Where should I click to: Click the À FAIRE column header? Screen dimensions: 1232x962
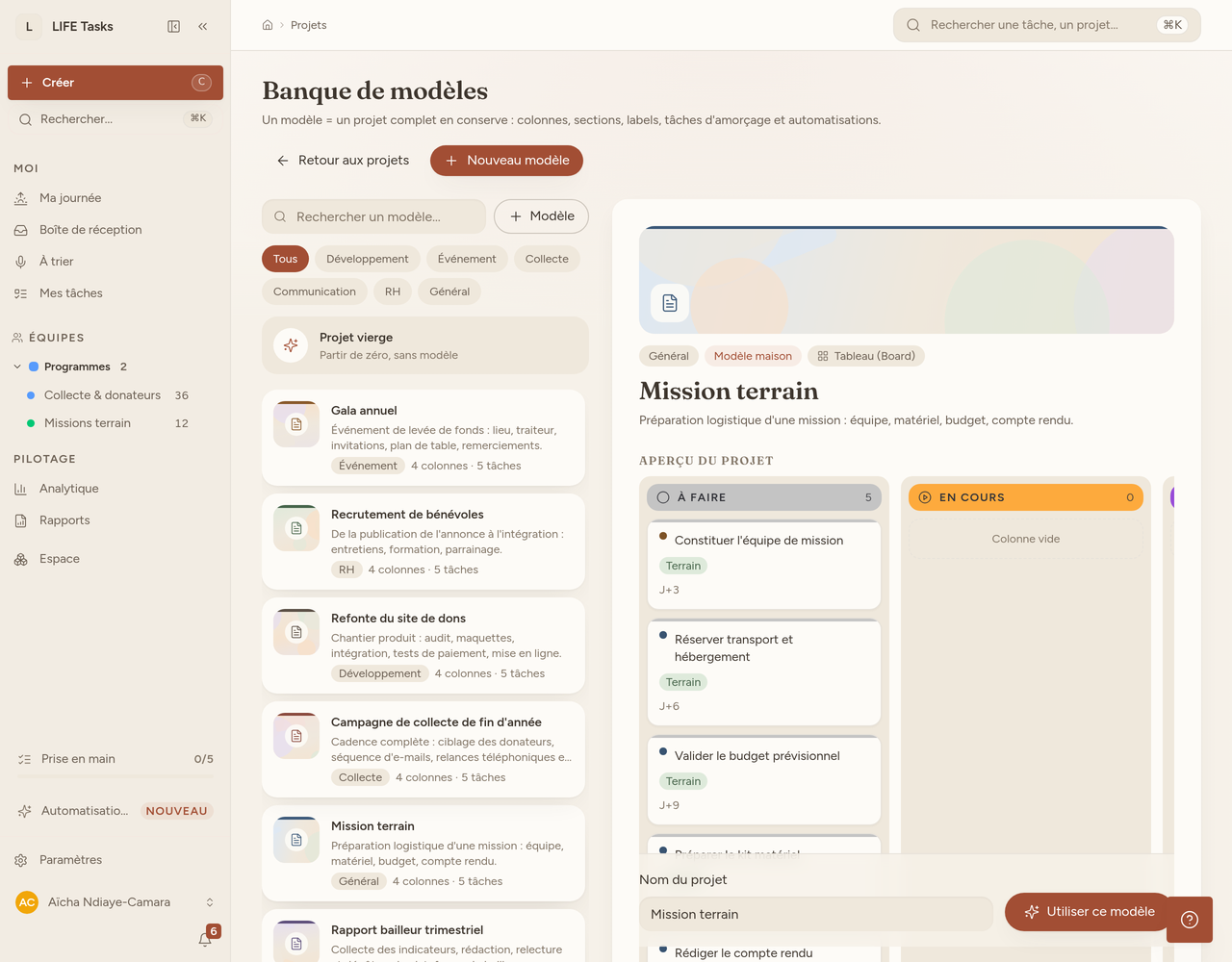click(764, 497)
